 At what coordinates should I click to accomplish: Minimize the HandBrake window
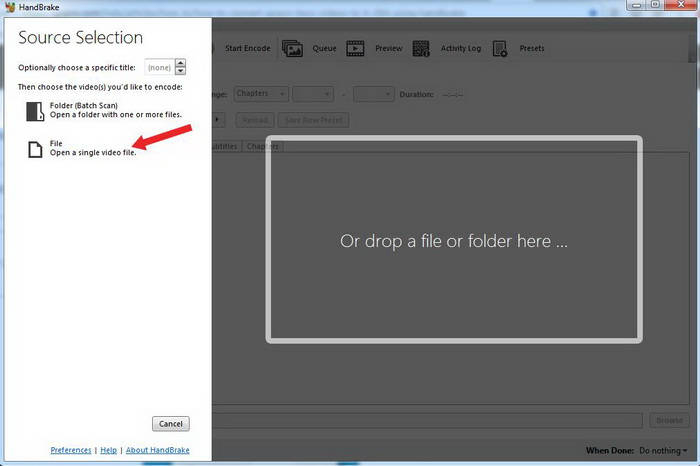pos(637,5)
